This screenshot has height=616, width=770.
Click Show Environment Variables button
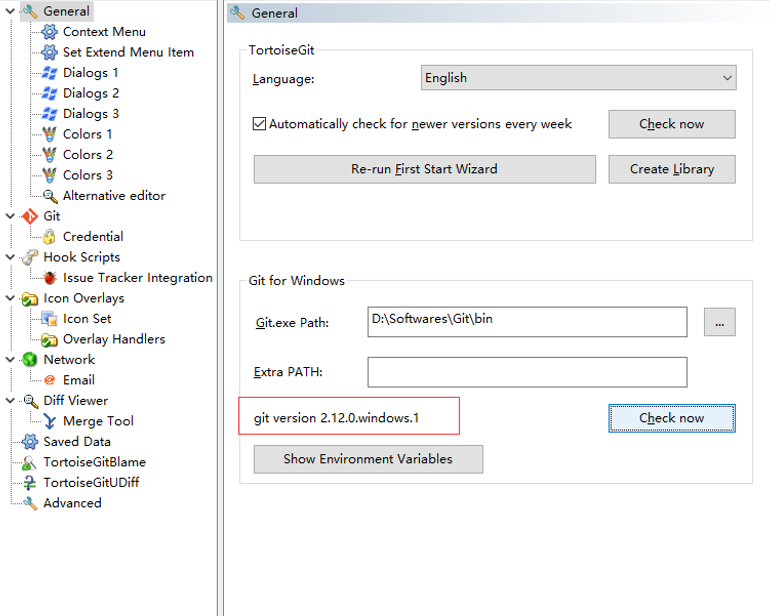[368, 459]
